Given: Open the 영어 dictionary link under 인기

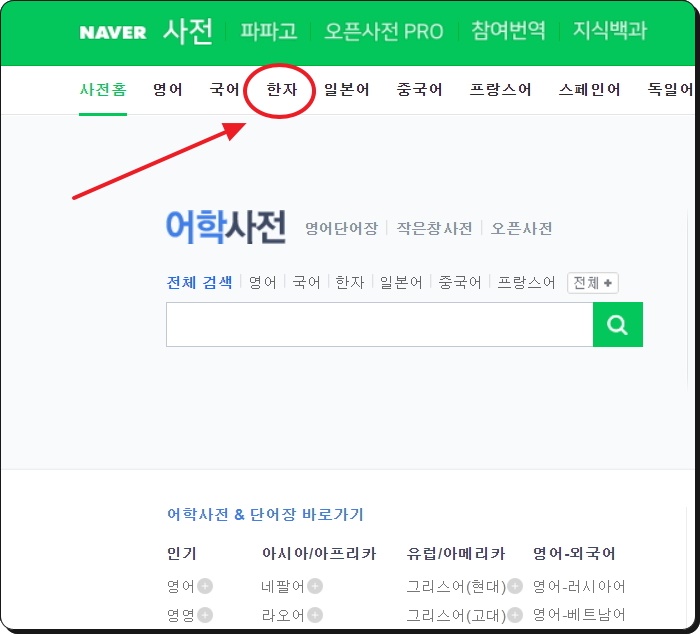Looking at the screenshot, I should tap(181, 586).
